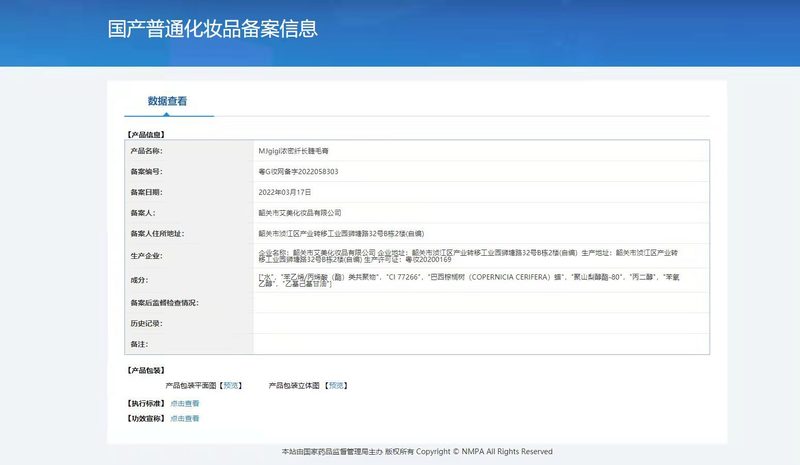Click the 备注 field label
The height and width of the screenshot is (465, 800).
point(139,344)
